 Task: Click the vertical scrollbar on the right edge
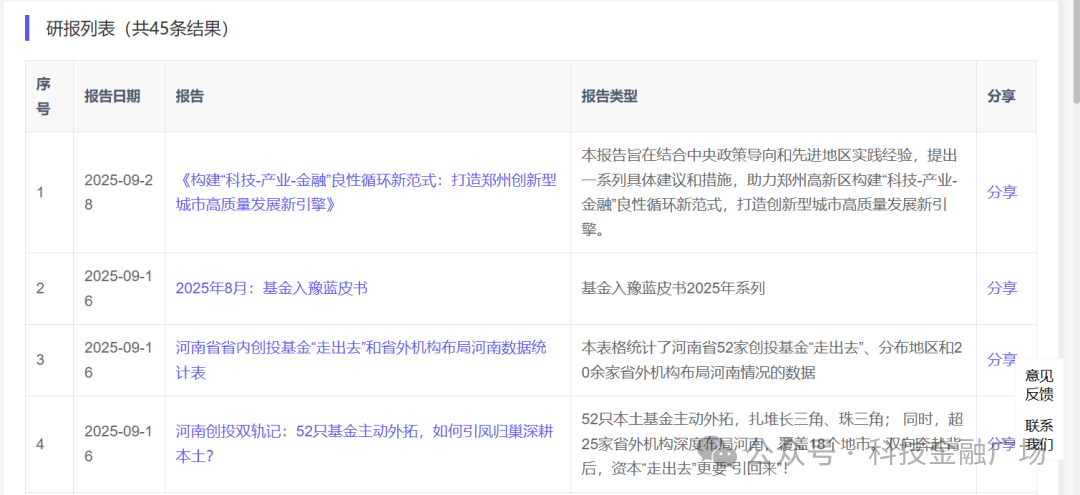(x=1075, y=50)
